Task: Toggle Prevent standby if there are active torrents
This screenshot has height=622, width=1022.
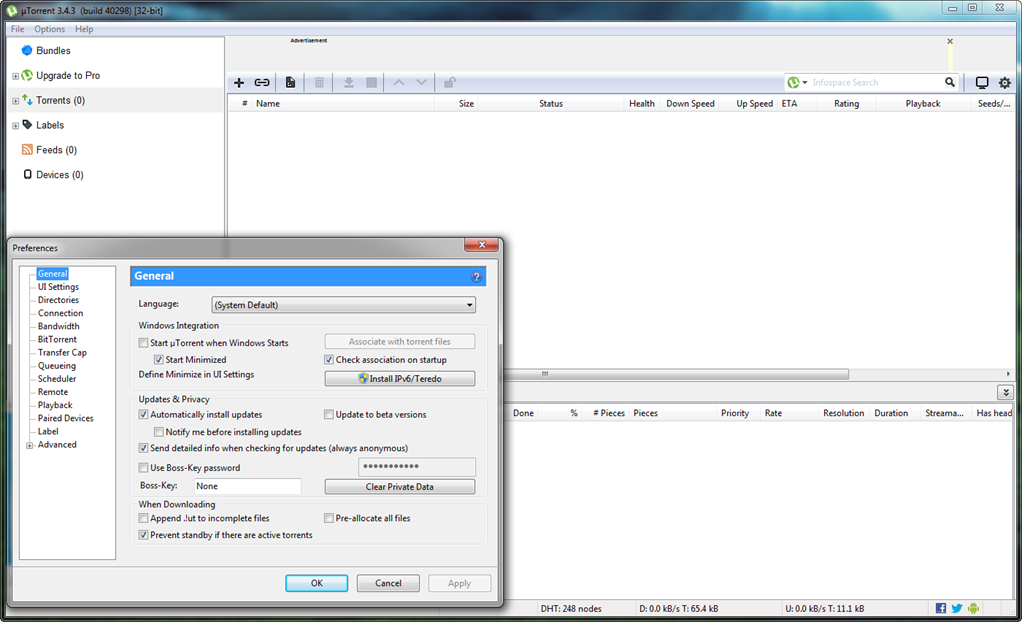Action: click(x=143, y=535)
